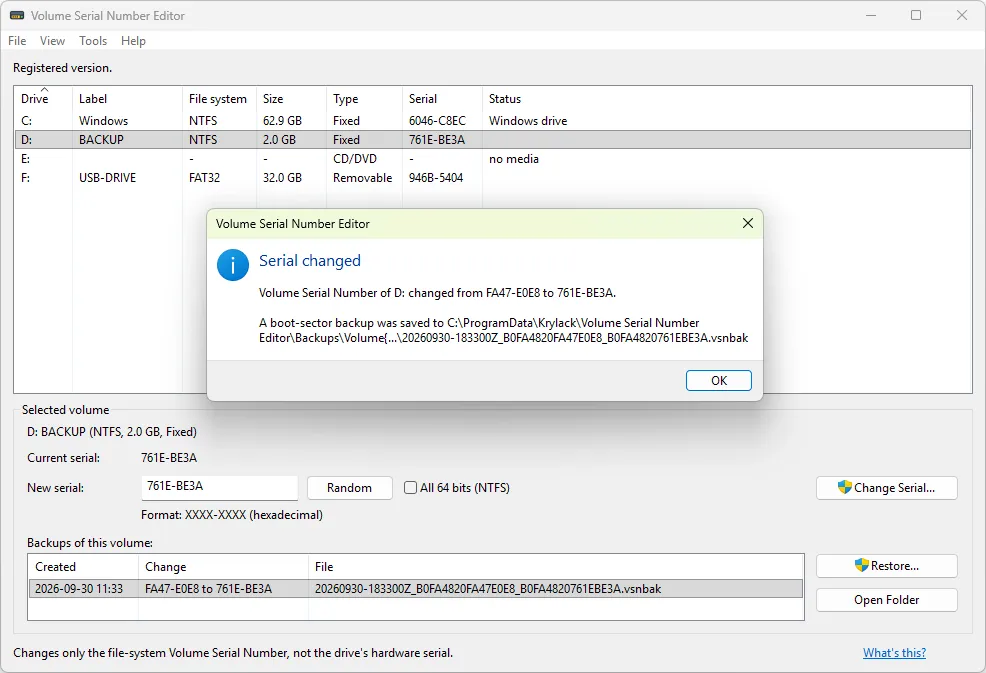This screenshot has width=986, height=673.
Task: Click the shield icon on Restore button
Action: click(x=861, y=565)
